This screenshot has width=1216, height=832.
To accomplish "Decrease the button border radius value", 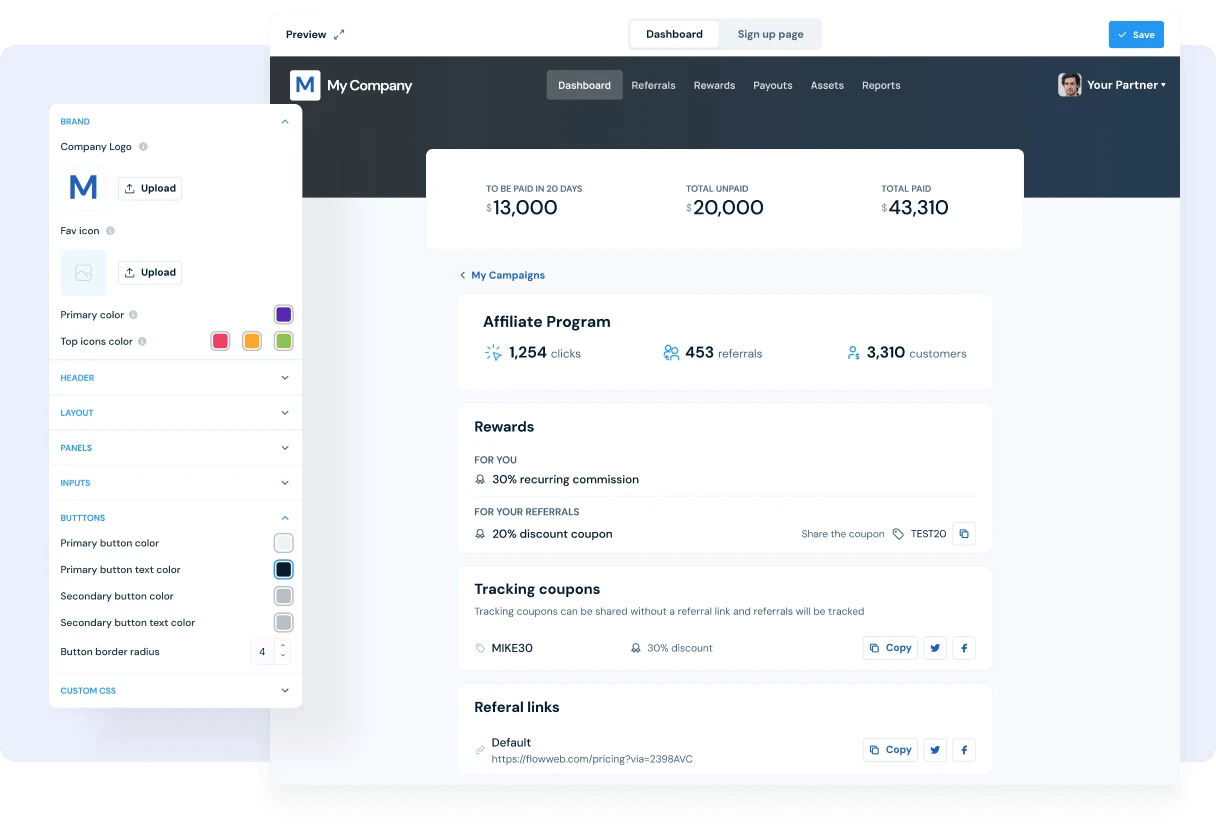I will coord(283,657).
